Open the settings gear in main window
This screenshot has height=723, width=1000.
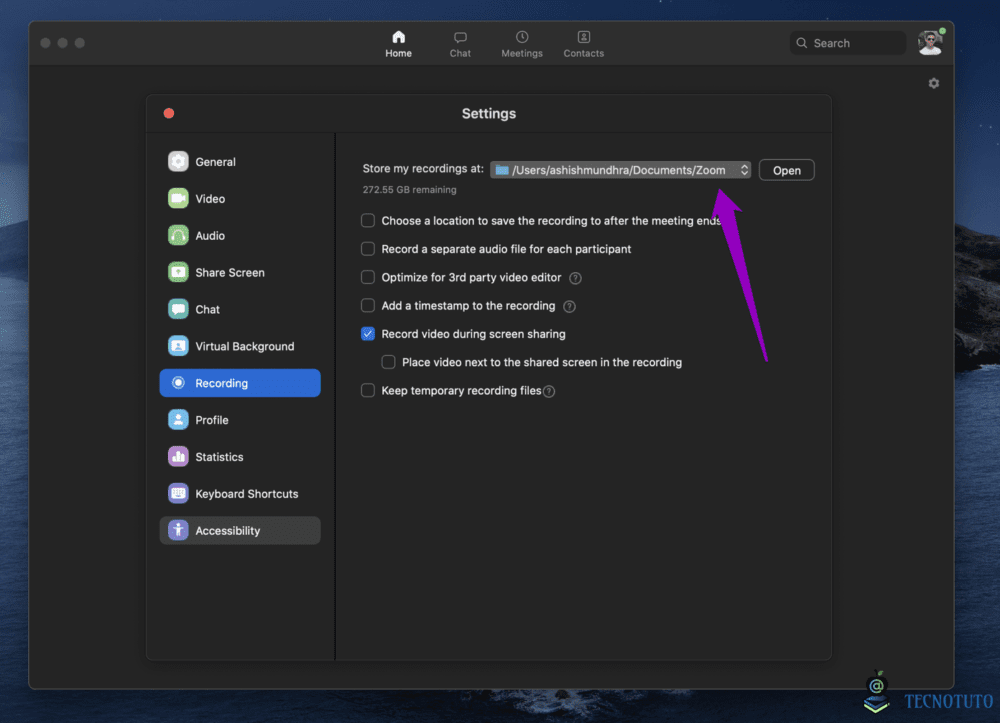tap(933, 84)
